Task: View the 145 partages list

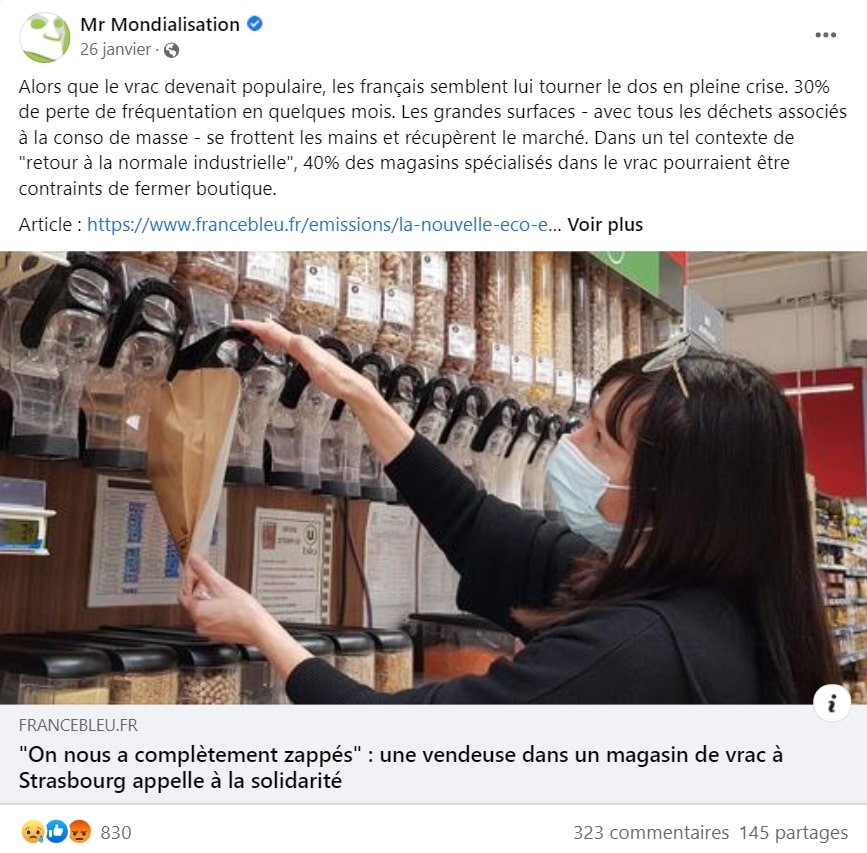Action: 793,833
